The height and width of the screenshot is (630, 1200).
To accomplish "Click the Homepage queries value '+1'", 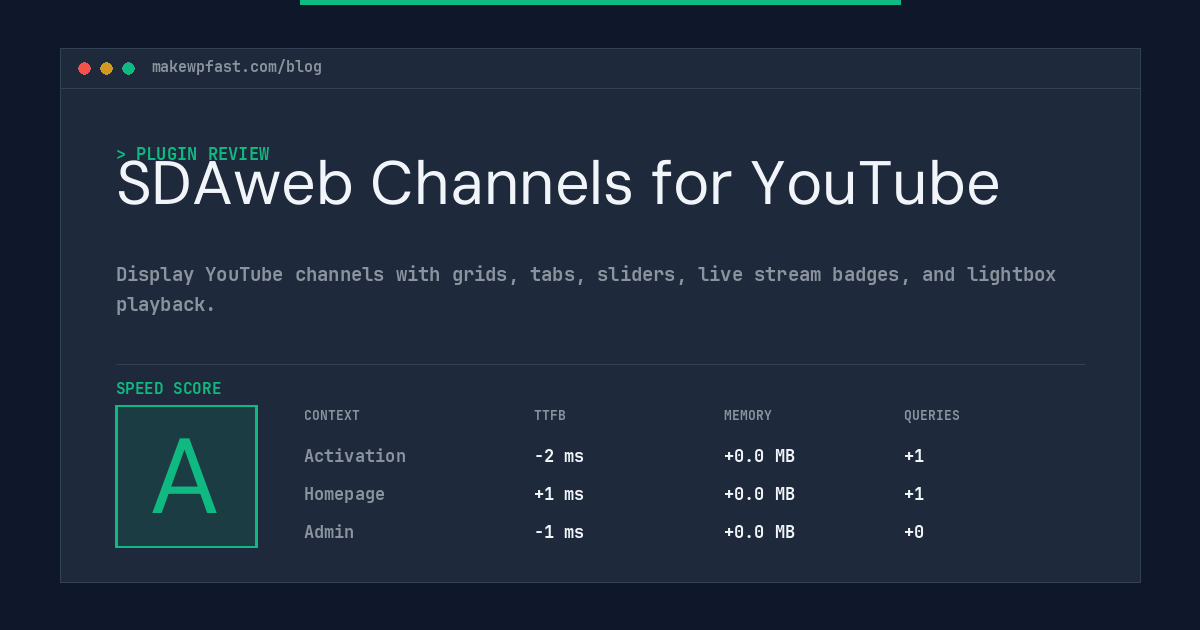I will [x=914, y=494].
